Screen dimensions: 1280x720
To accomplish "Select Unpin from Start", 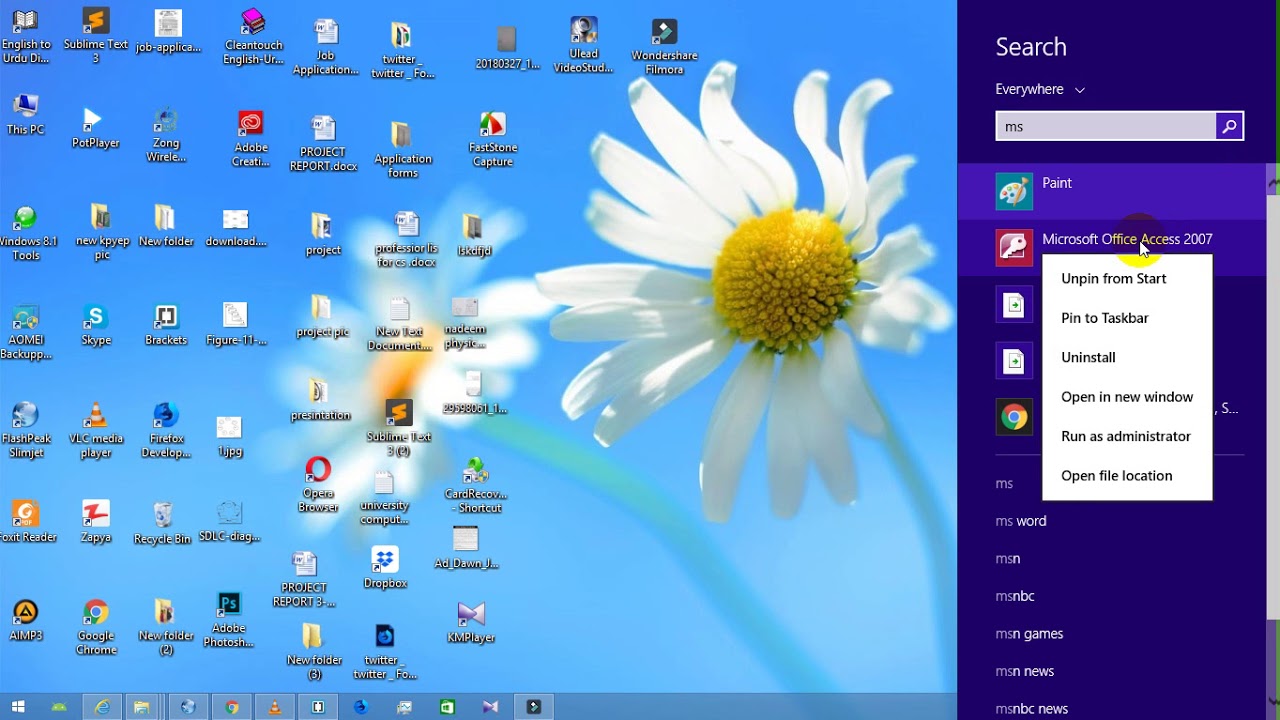I will coord(1113,279).
